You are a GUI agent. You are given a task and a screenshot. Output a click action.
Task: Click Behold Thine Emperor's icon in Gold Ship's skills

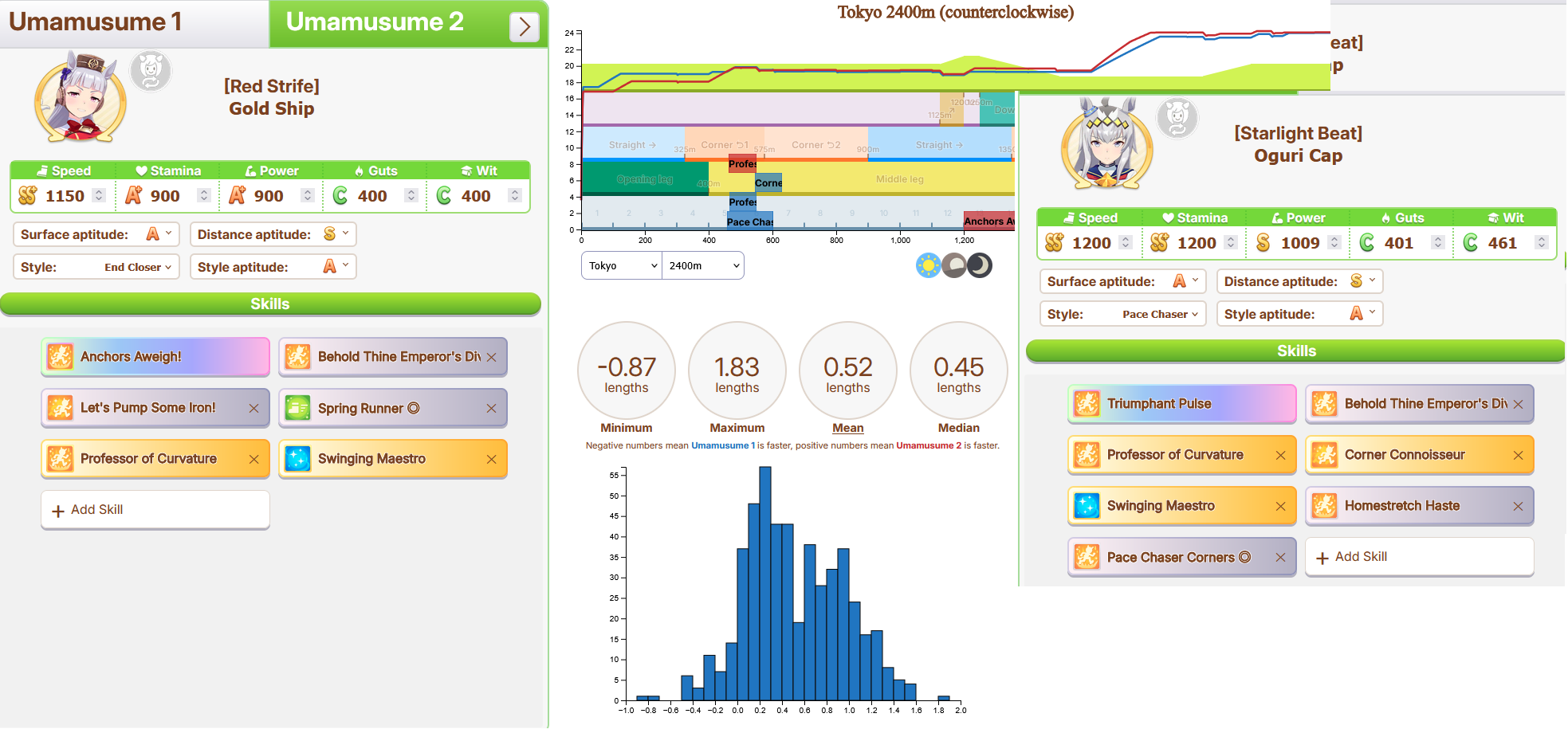pos(297,357)
